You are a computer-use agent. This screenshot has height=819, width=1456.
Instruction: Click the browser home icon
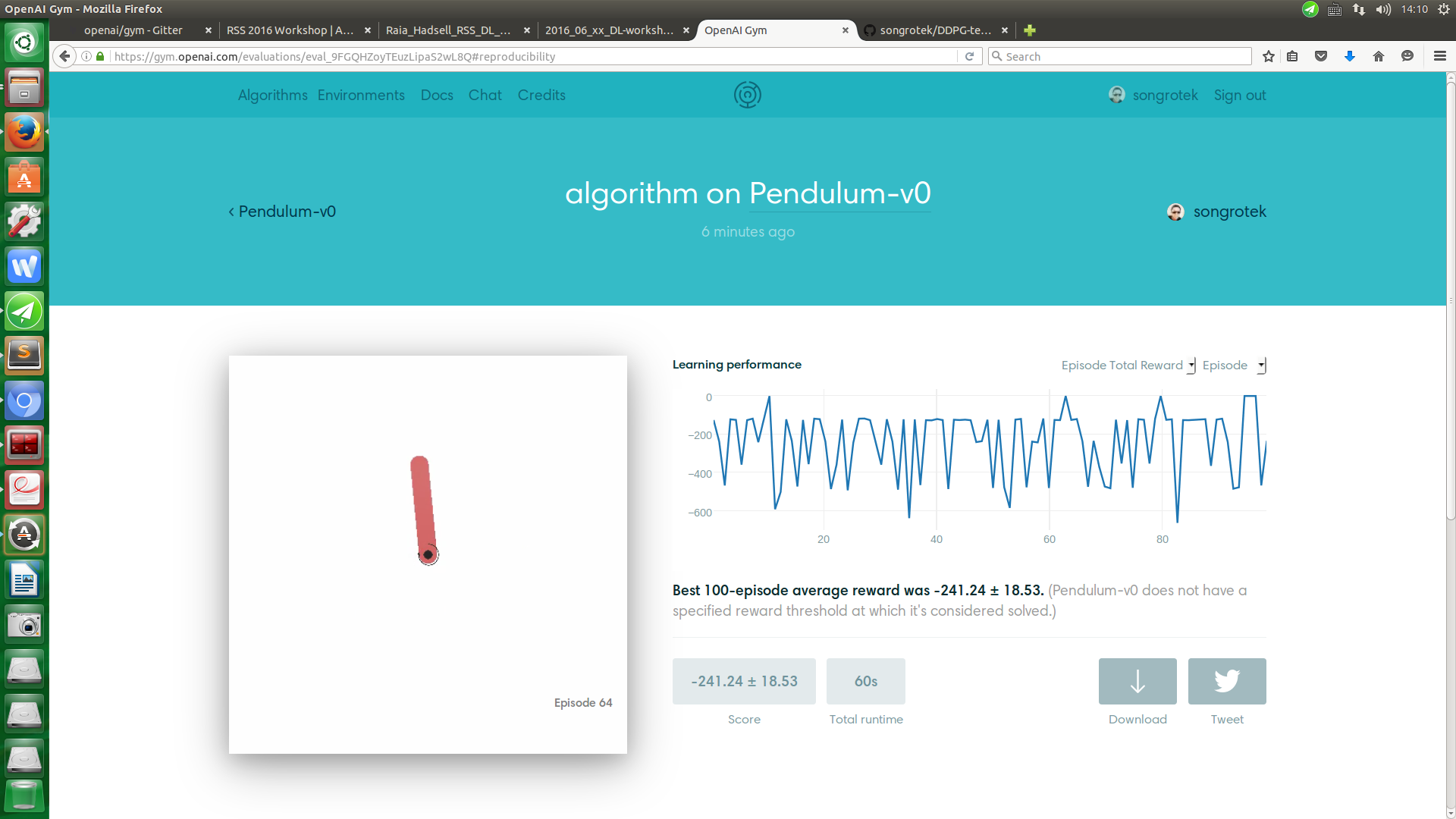pos(1378,56)
